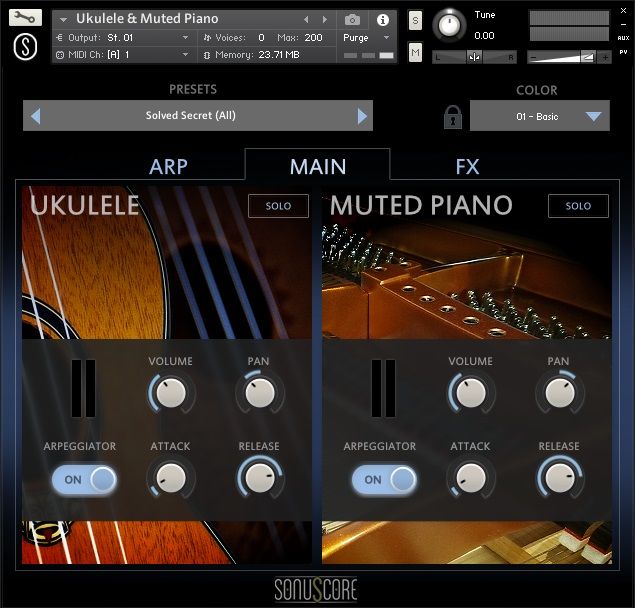The height and width of the screenshot is (608, 635).
Task: Open the Color 01 - Basic dropdown
Action: [x=539, y=116]
